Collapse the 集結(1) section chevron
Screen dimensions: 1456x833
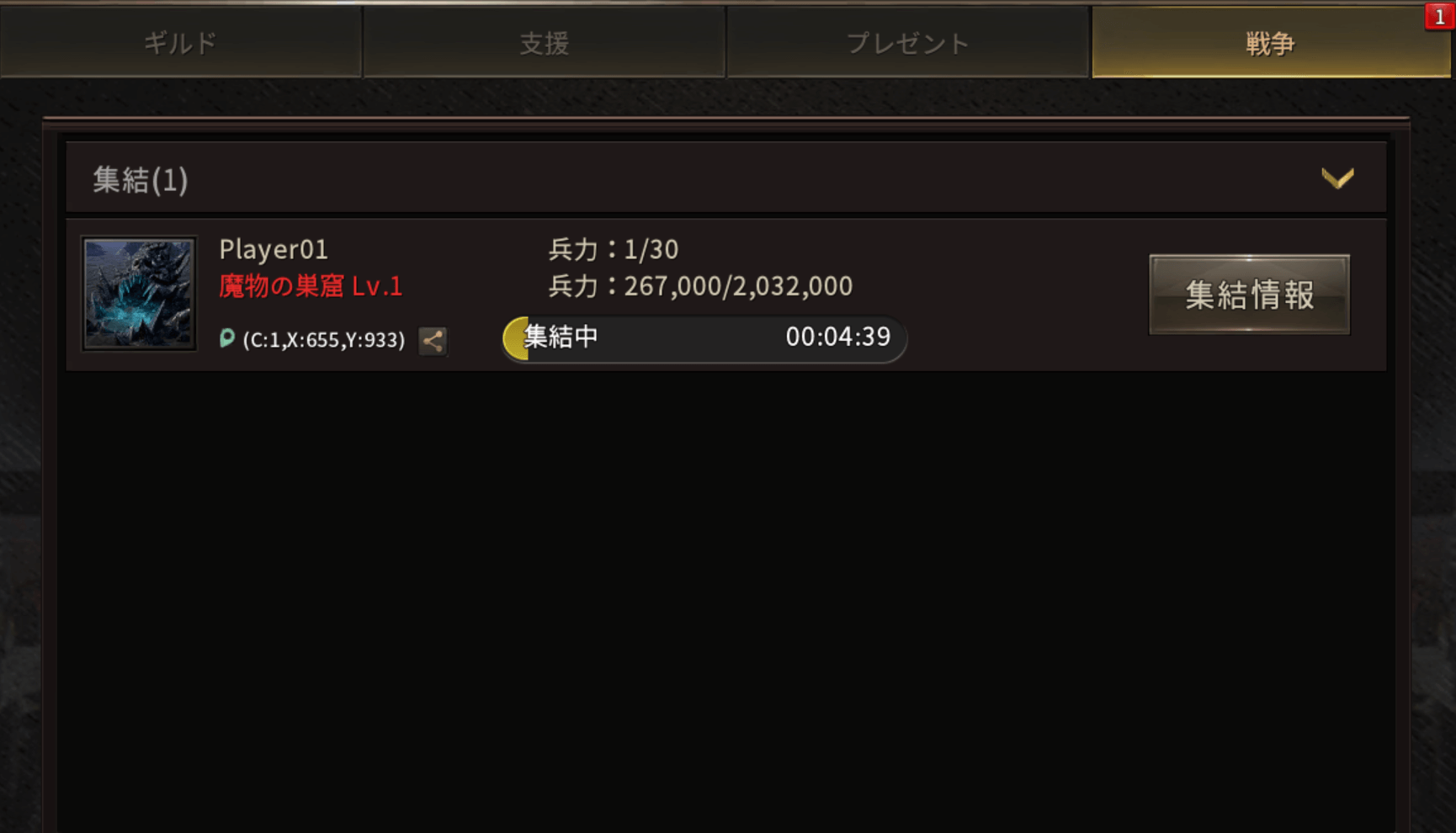pyautogui.click(x=1336, y=178)
